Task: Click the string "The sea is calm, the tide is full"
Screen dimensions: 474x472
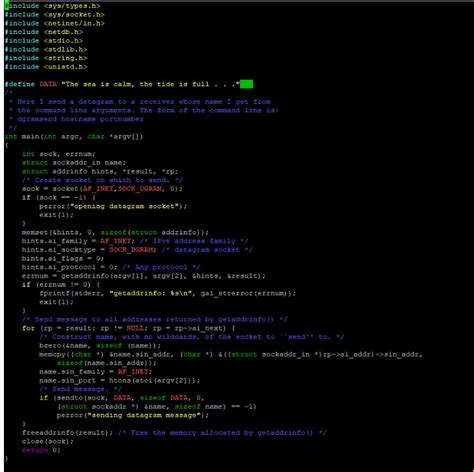Action: tap(150, 84)
